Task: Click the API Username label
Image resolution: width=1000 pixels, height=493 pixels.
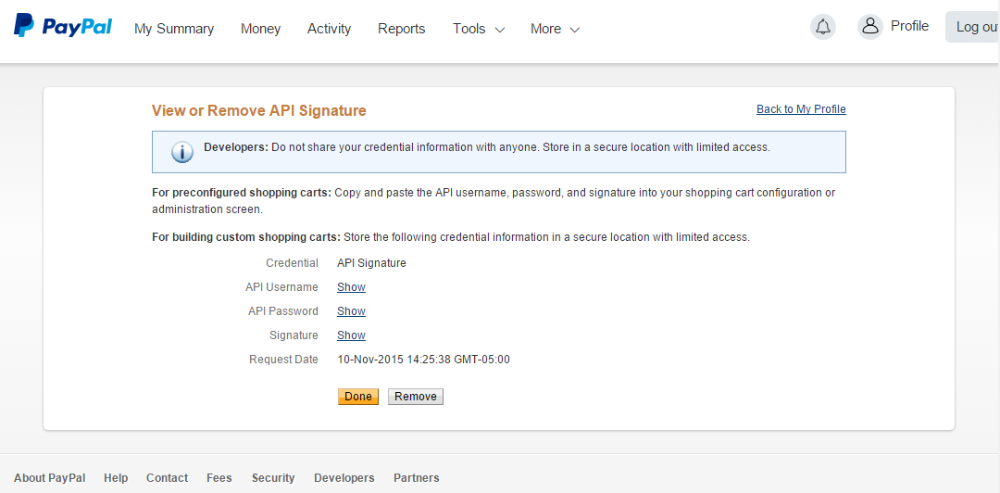Action: coord(282,287)
